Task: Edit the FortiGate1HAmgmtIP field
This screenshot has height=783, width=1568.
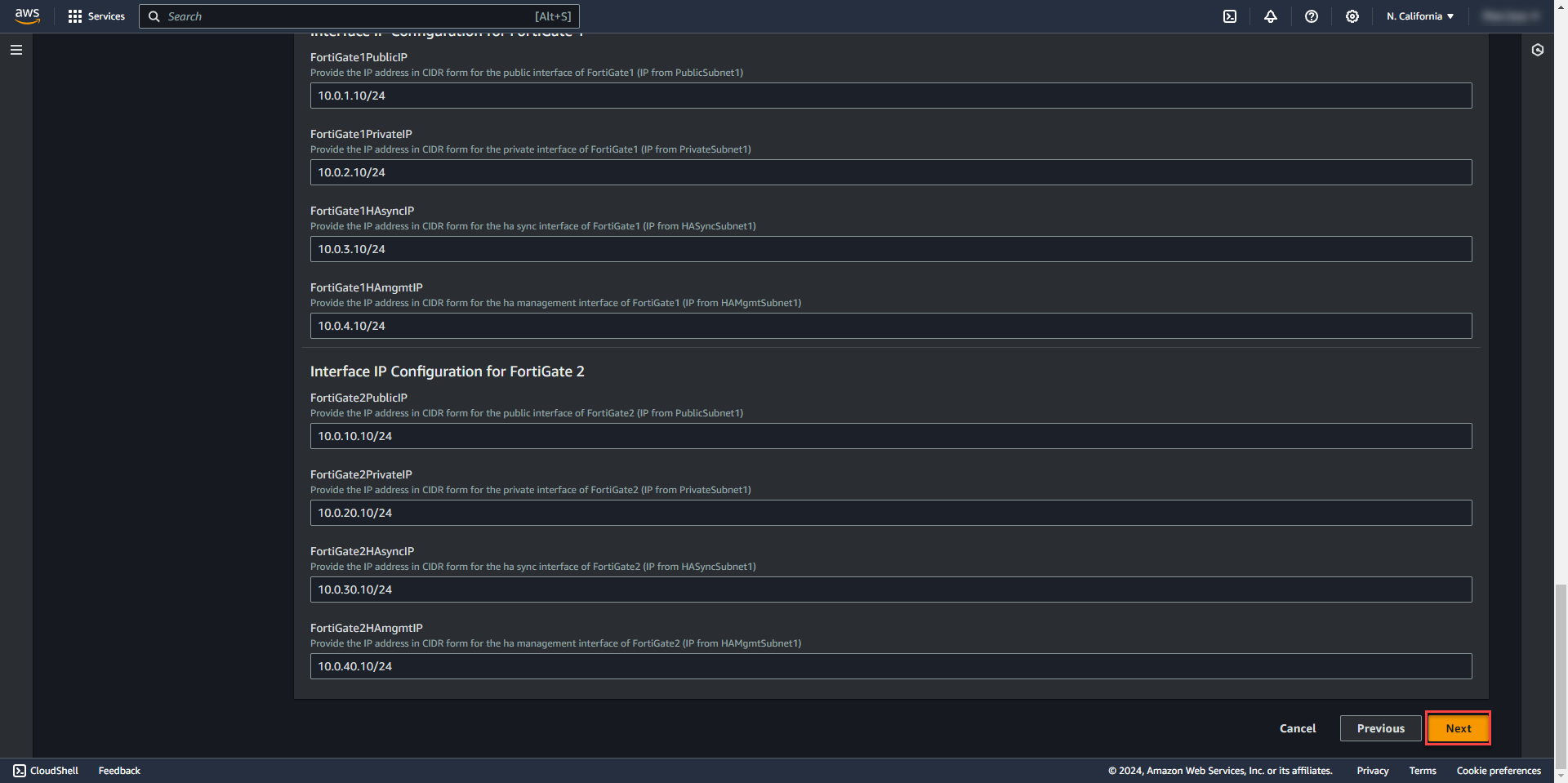Action: 891,326
